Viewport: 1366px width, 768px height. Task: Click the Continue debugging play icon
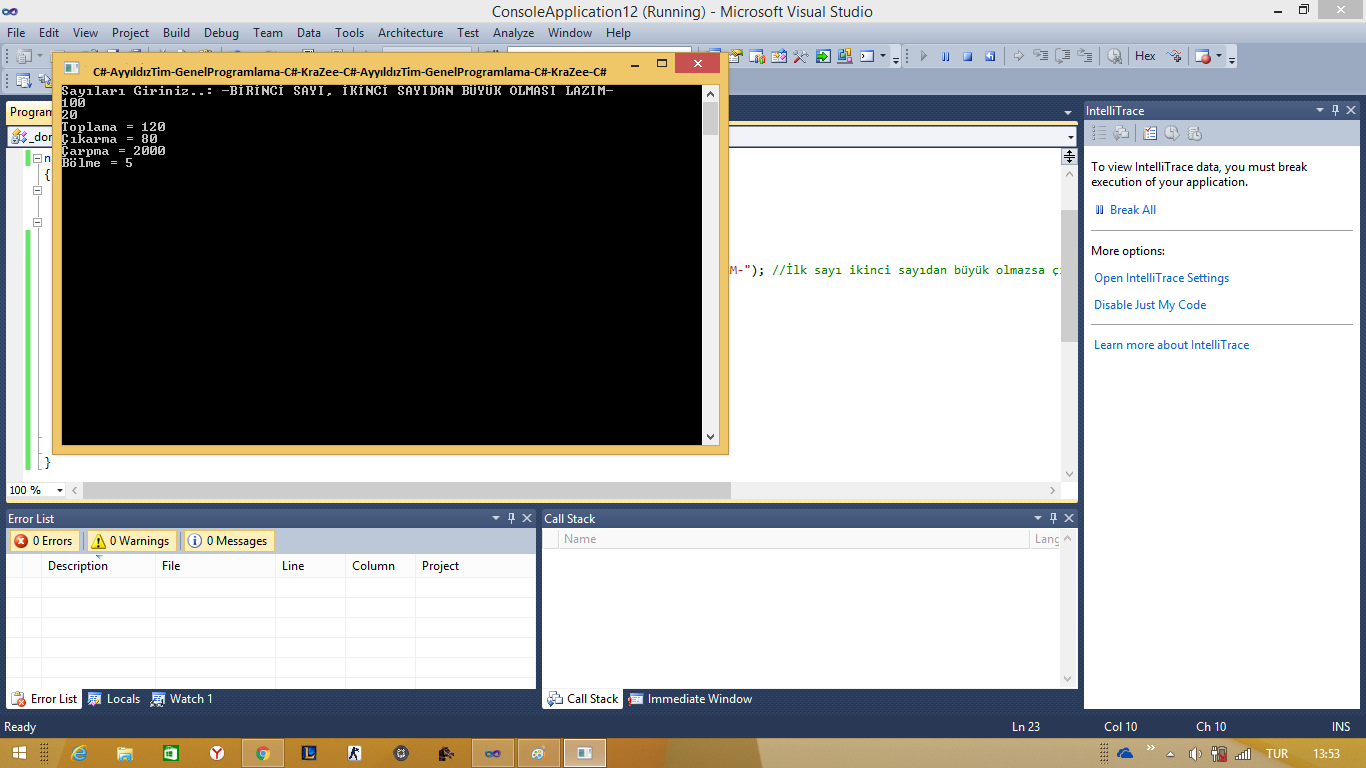(x=924, y=56)
